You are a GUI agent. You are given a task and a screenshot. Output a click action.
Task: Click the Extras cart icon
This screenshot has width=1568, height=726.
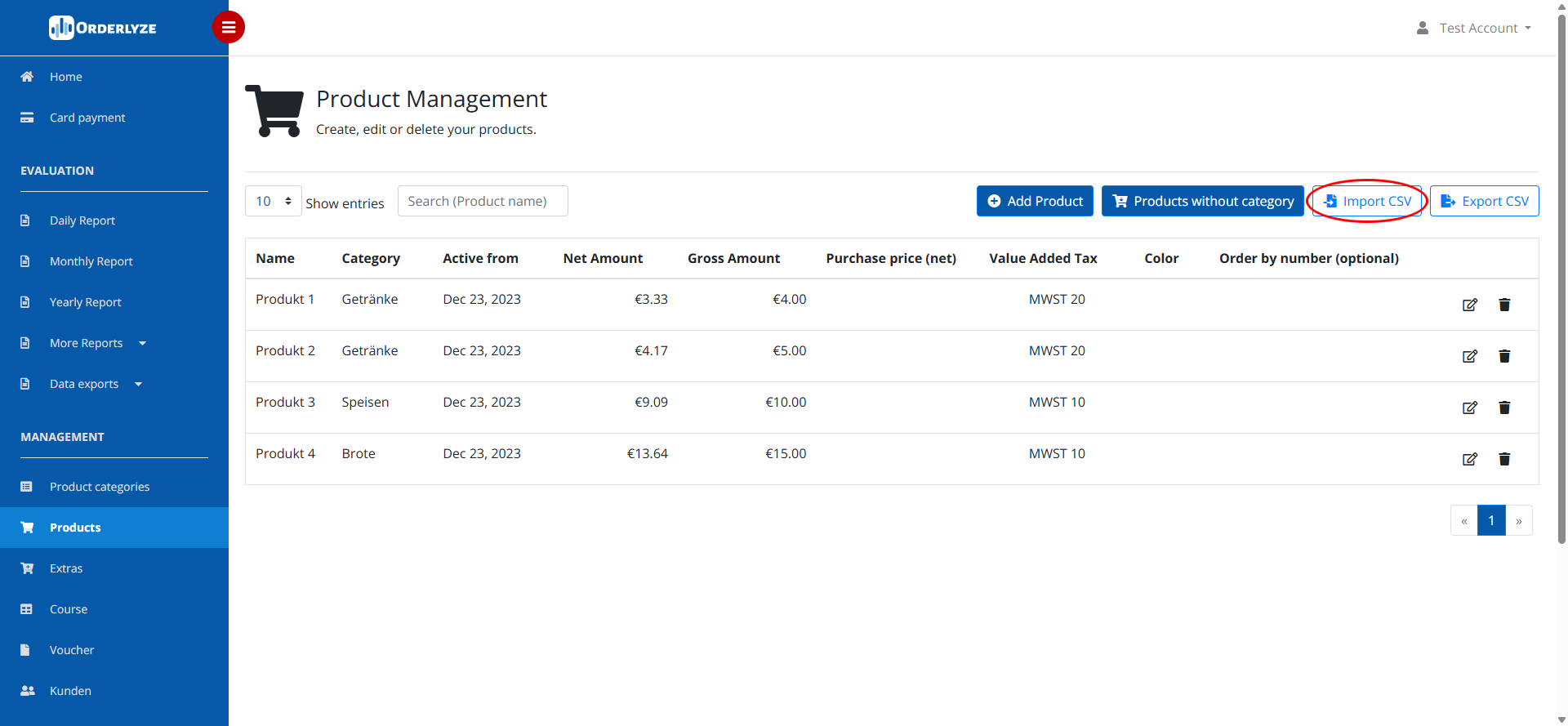pyautogui.click(x=27, y=568)
